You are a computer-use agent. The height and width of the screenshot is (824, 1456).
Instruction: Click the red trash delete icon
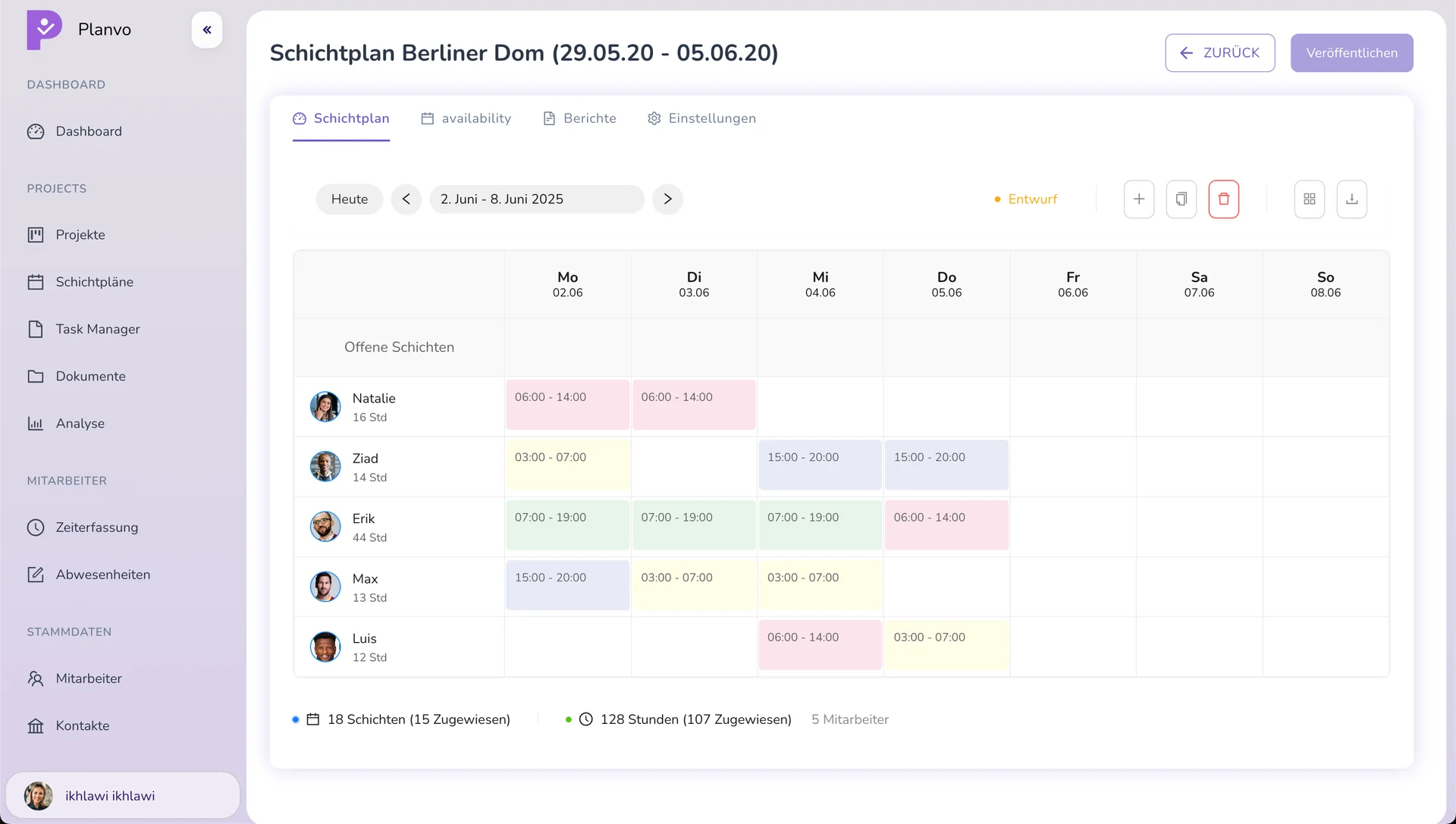[1223, 199]
